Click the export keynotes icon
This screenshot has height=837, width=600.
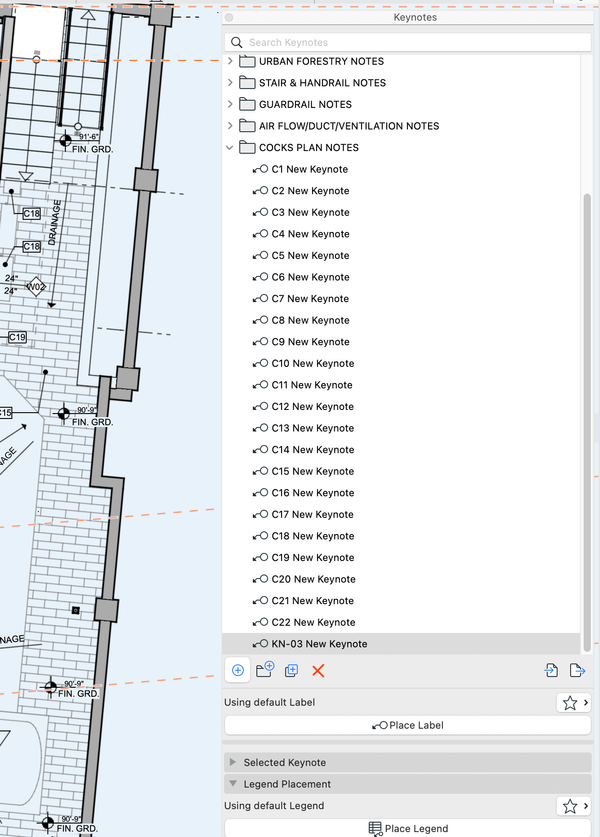pyautogui.click(x=578, y=670)
